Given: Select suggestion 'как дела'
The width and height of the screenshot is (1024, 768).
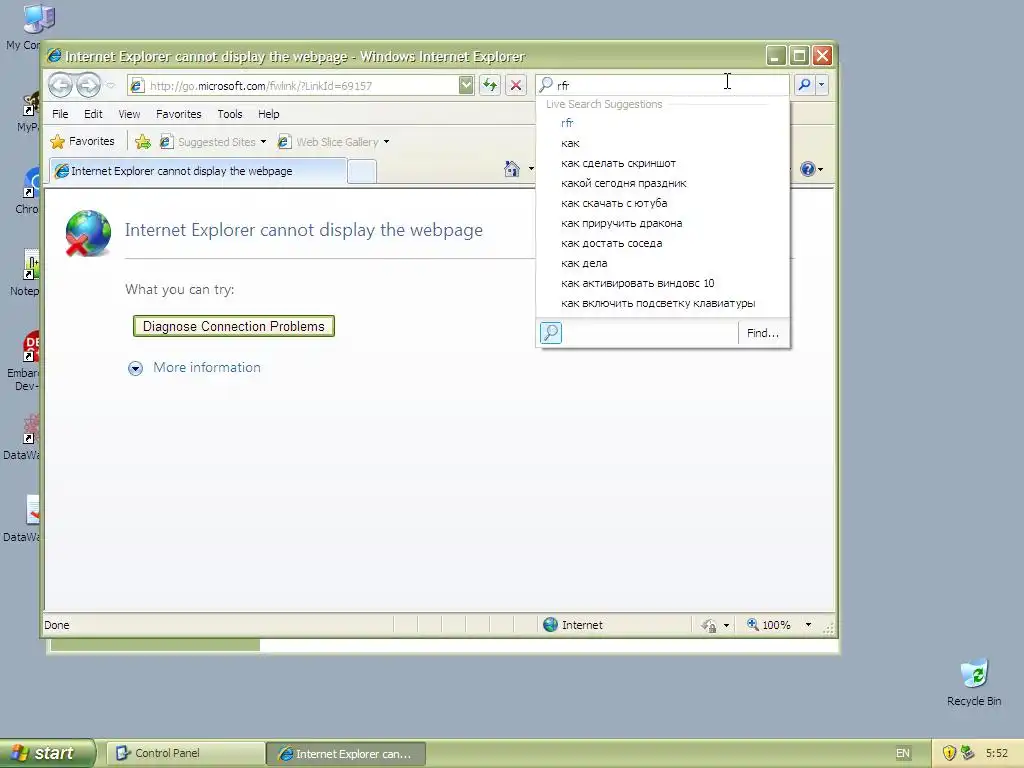Looking at the screenshot, I should tap(662, 263).
